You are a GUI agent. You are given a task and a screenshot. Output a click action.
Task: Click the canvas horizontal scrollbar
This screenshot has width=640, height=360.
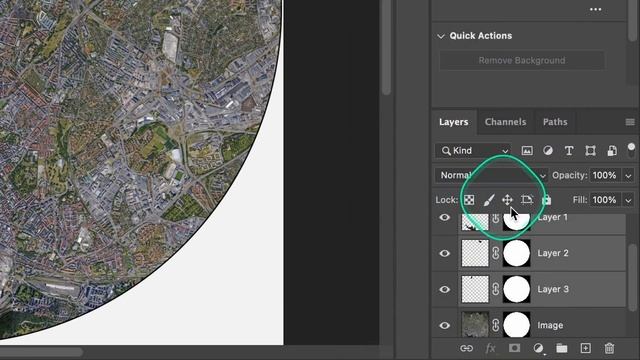click(x=41, y=351)
